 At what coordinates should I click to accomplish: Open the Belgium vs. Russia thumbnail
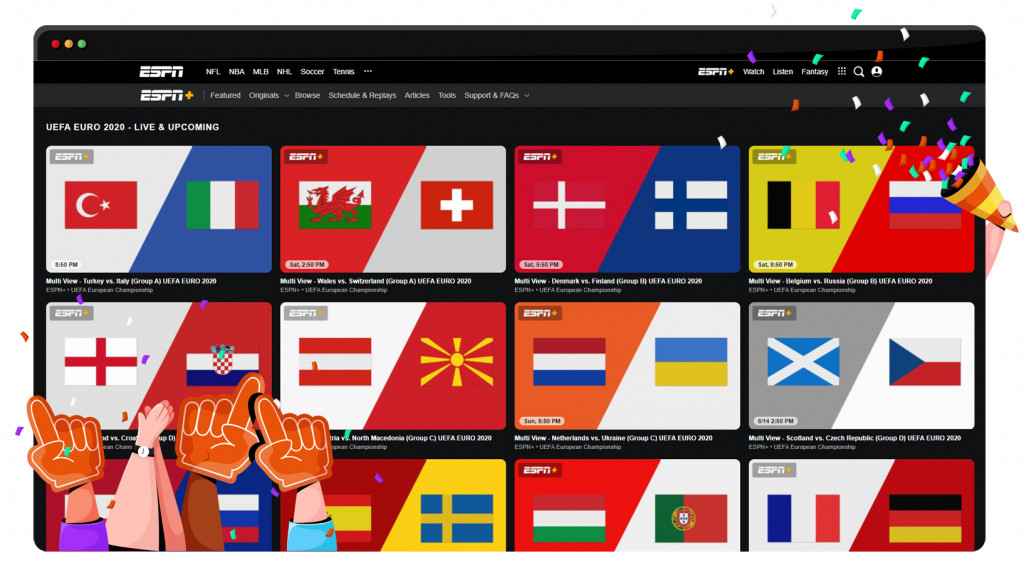[x=861, y=209]
